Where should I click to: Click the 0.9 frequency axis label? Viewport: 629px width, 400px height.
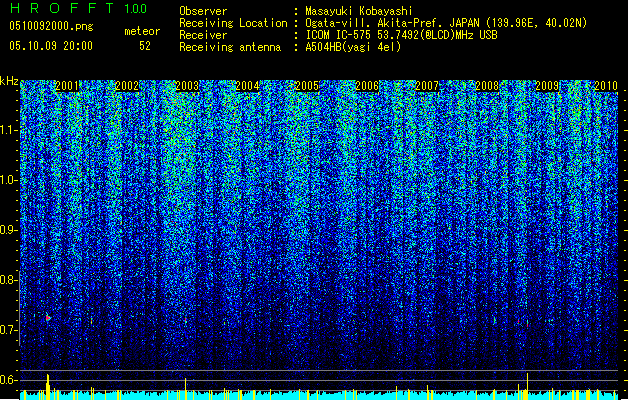9,230
